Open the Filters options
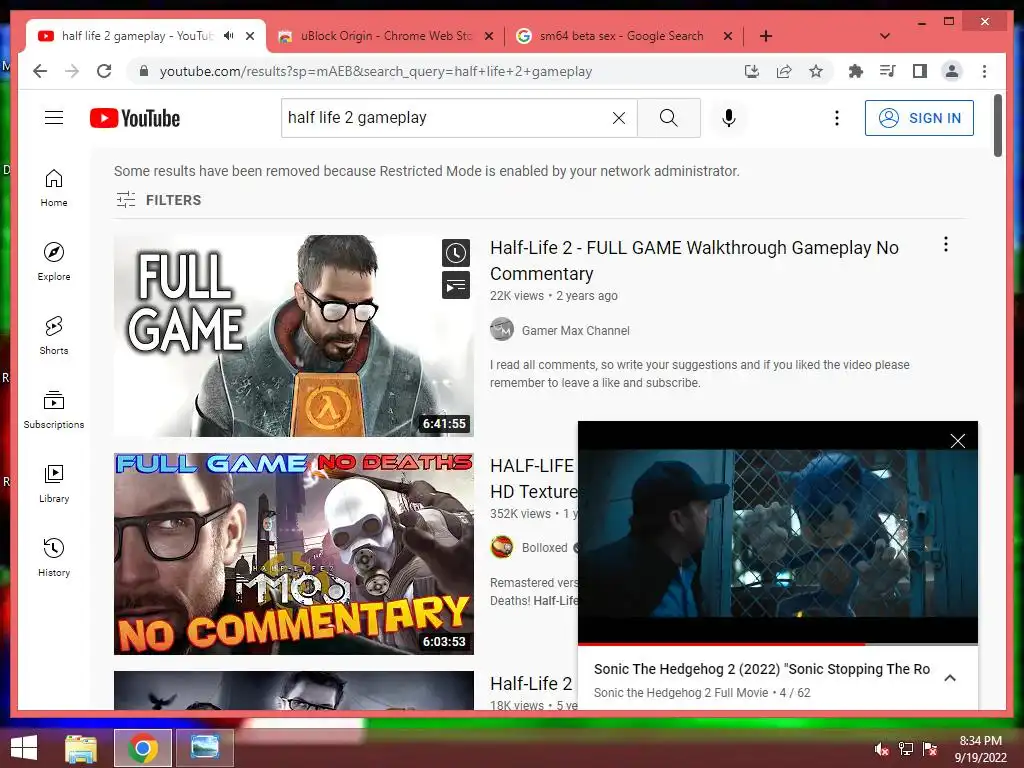This screenshot has width=1024, height=768. pyautogui.click(x=159, y=200)
